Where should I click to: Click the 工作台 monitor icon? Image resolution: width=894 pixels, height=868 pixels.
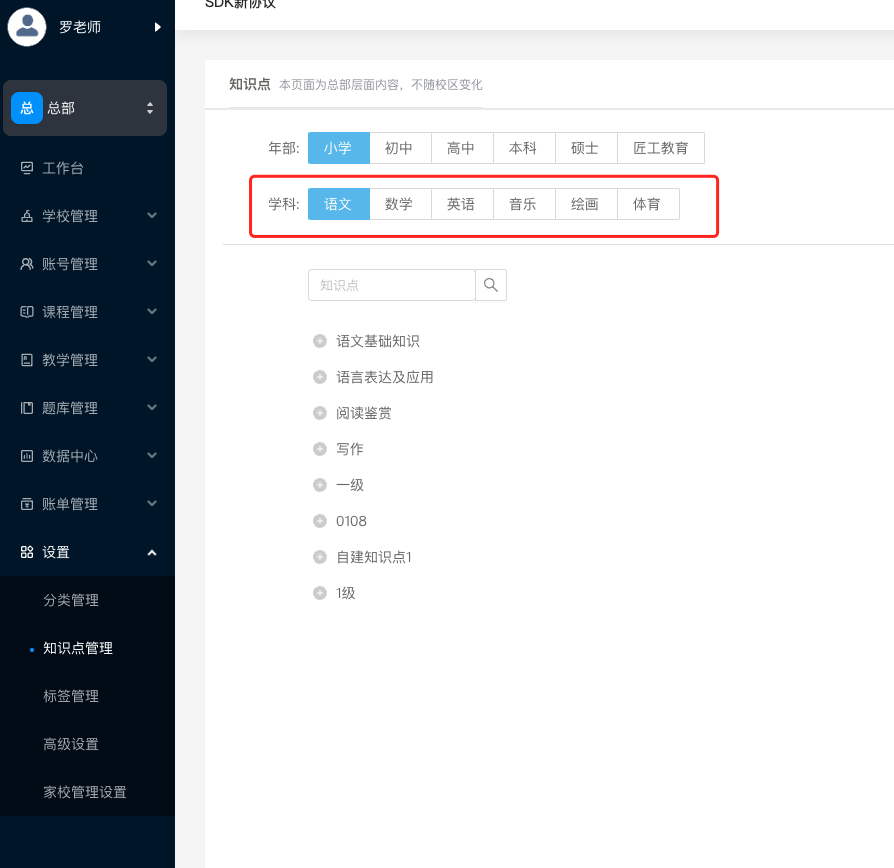(x=27, y=168)
